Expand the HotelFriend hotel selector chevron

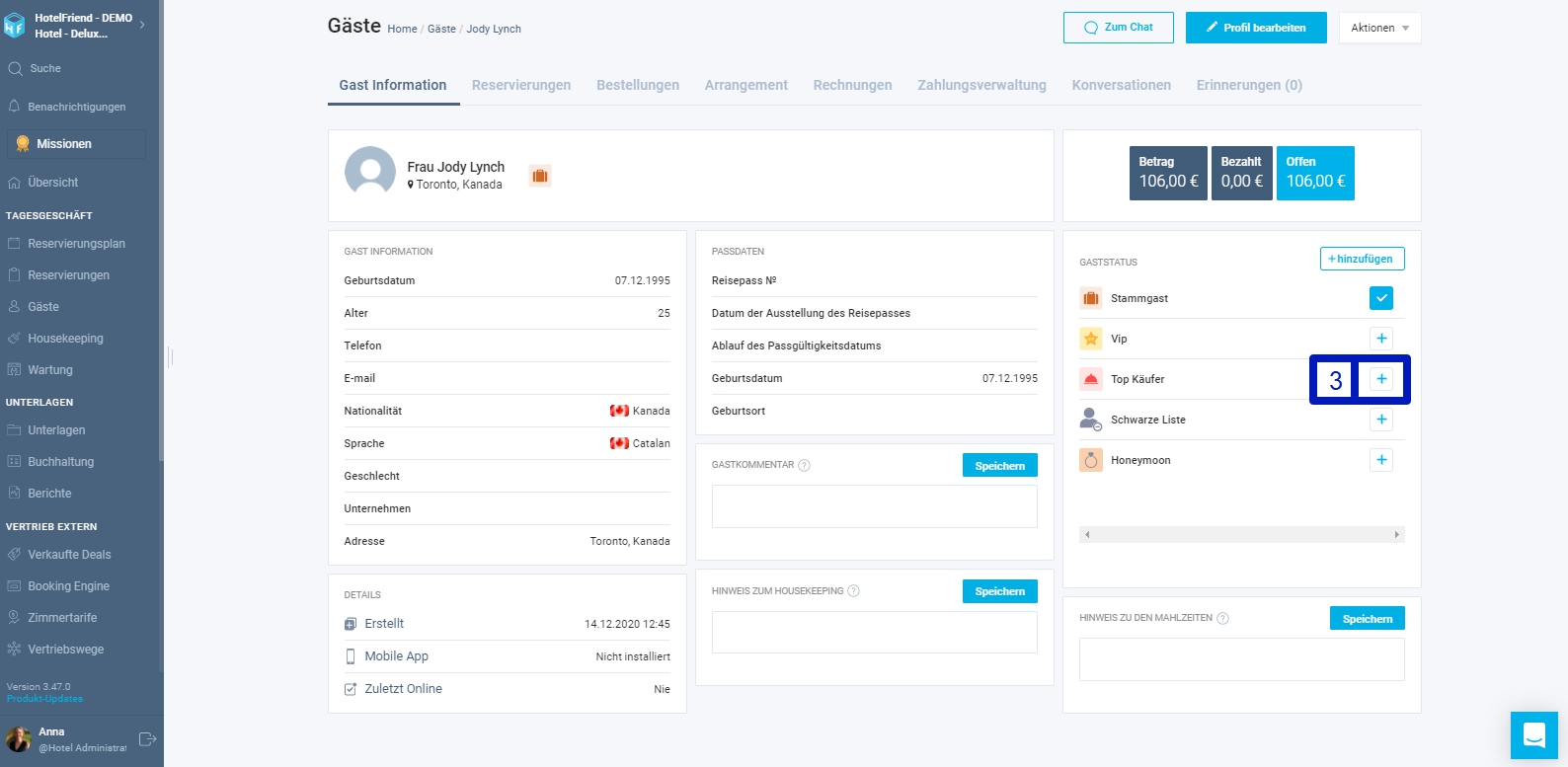point(143,25)
